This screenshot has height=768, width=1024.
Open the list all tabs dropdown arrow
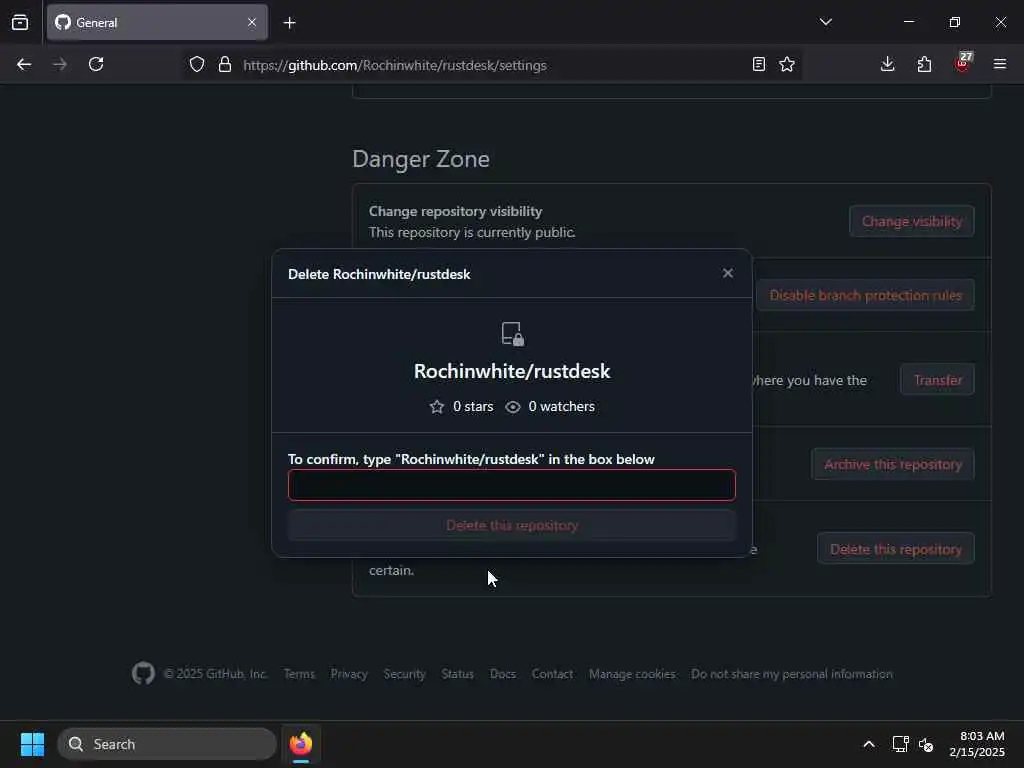coord(825,22)
